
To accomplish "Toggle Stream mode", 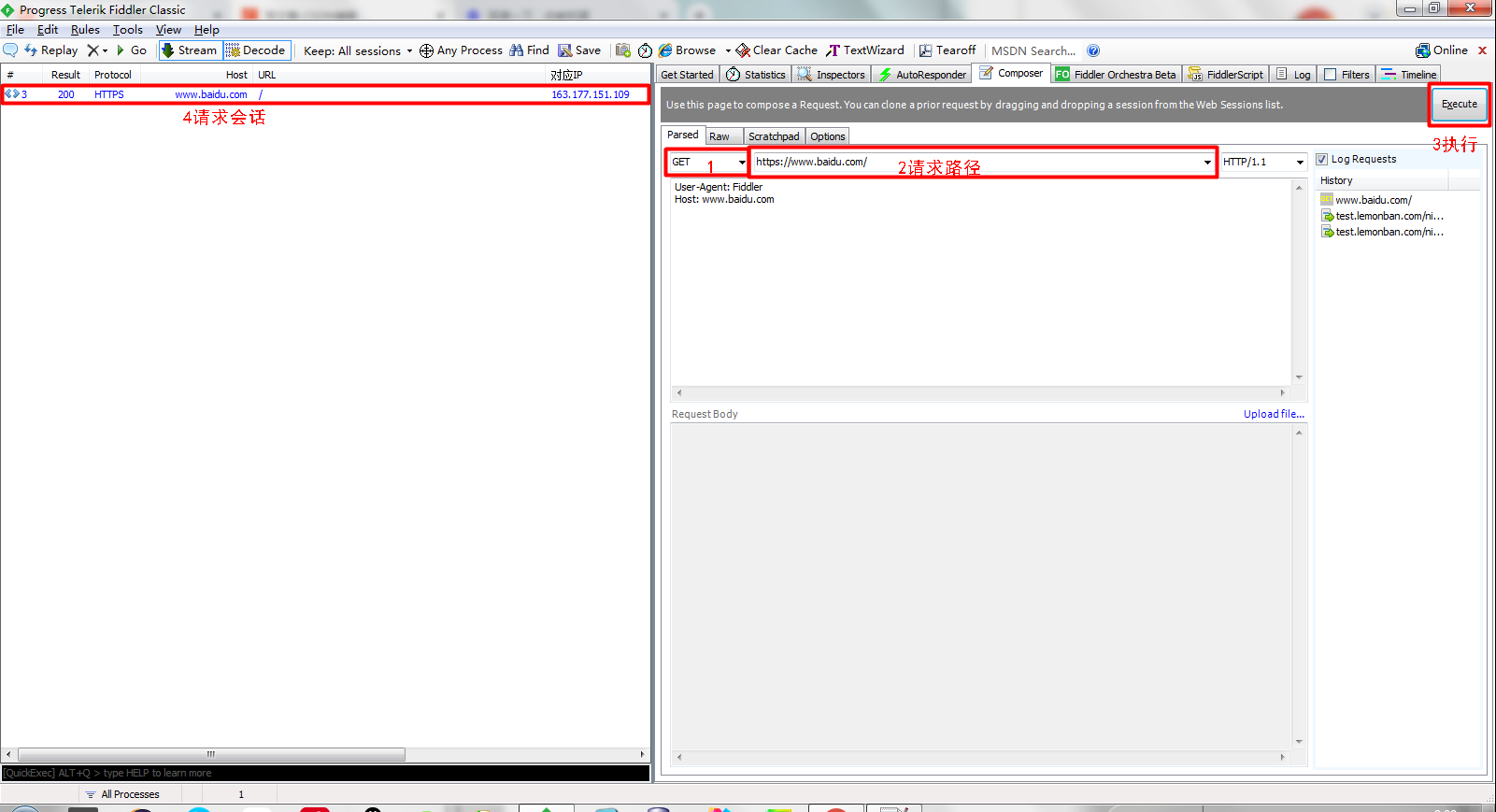I will click(190, 50).
